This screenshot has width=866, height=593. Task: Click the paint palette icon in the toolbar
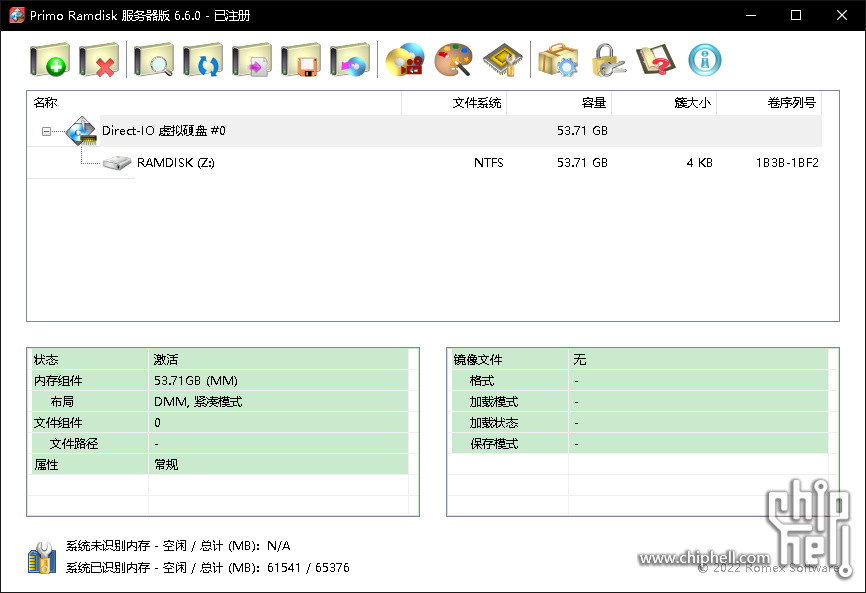(453, 60)
